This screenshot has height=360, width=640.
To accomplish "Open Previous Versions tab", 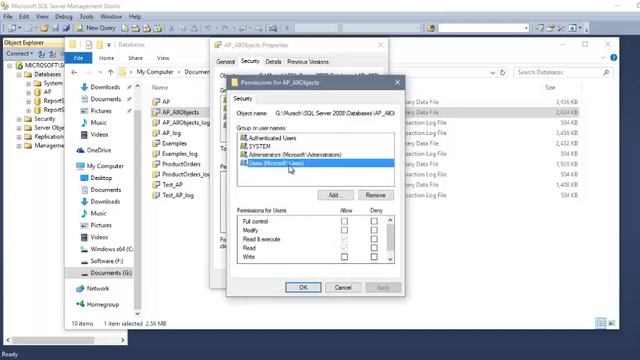I will point(308,62).
